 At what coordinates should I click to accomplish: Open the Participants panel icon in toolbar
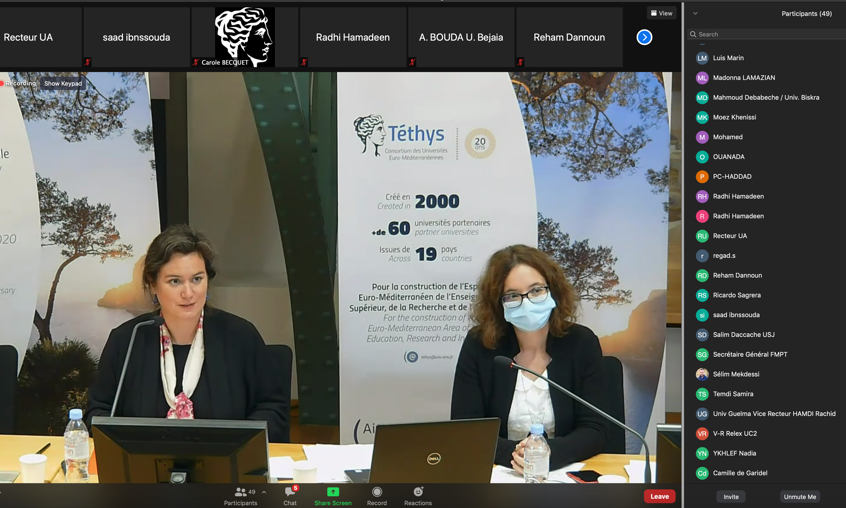[x=240, y=492]
